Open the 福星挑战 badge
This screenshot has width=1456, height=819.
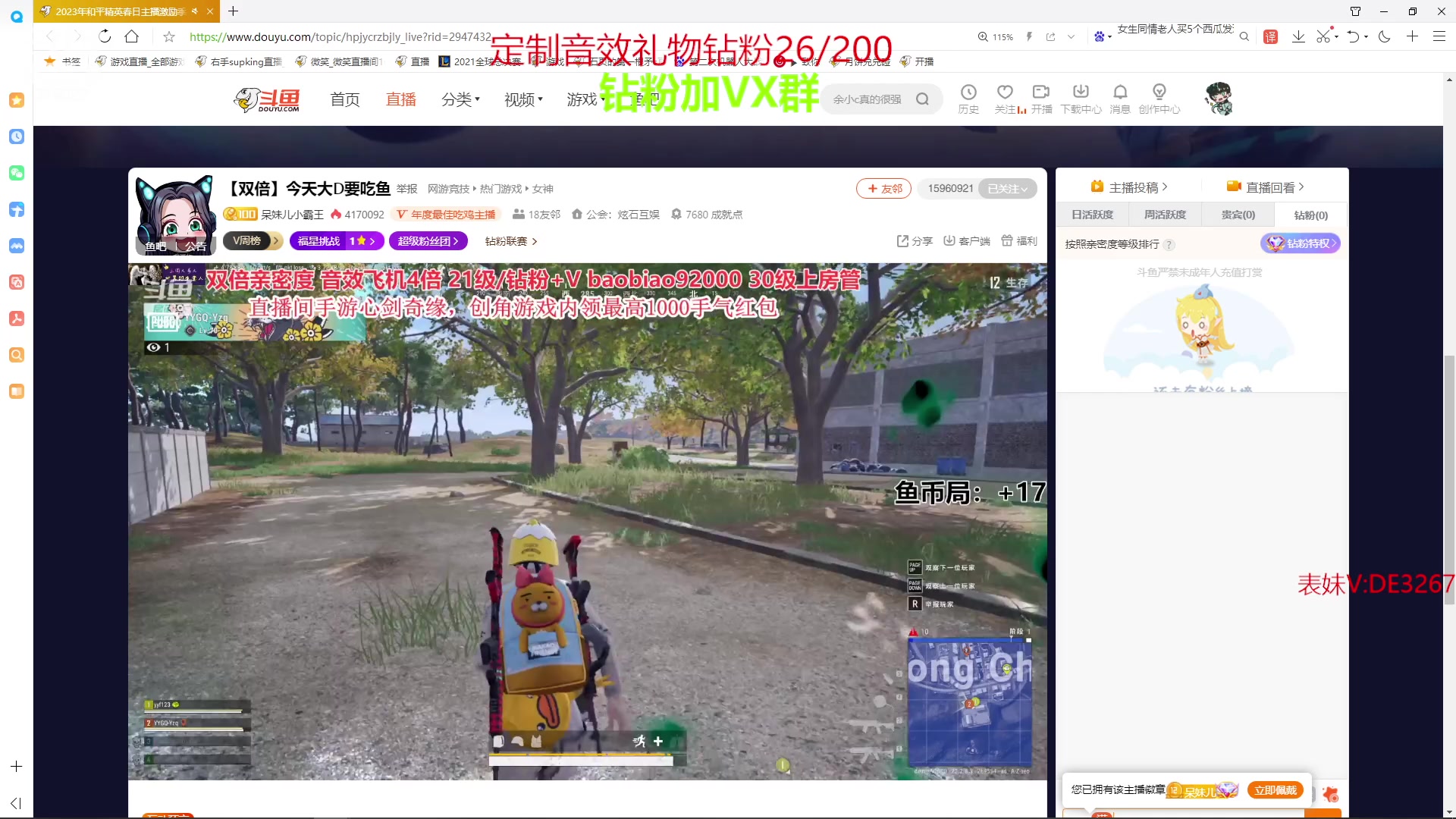click(x=337, y=241)
